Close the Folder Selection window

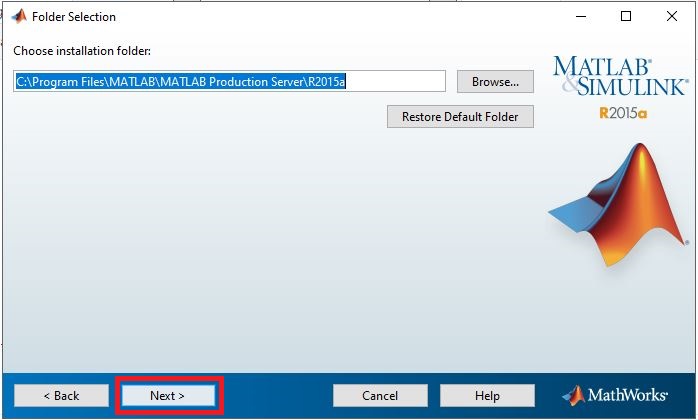pyautogui.click(x=672, y=16)
